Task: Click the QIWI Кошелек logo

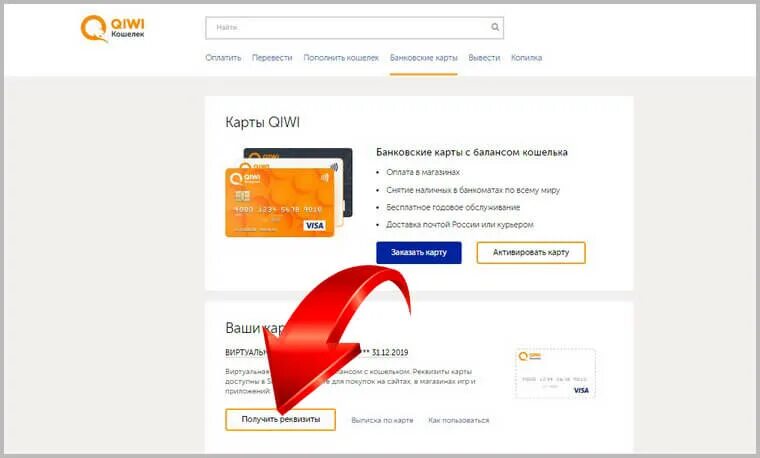Action: point(112,29)
